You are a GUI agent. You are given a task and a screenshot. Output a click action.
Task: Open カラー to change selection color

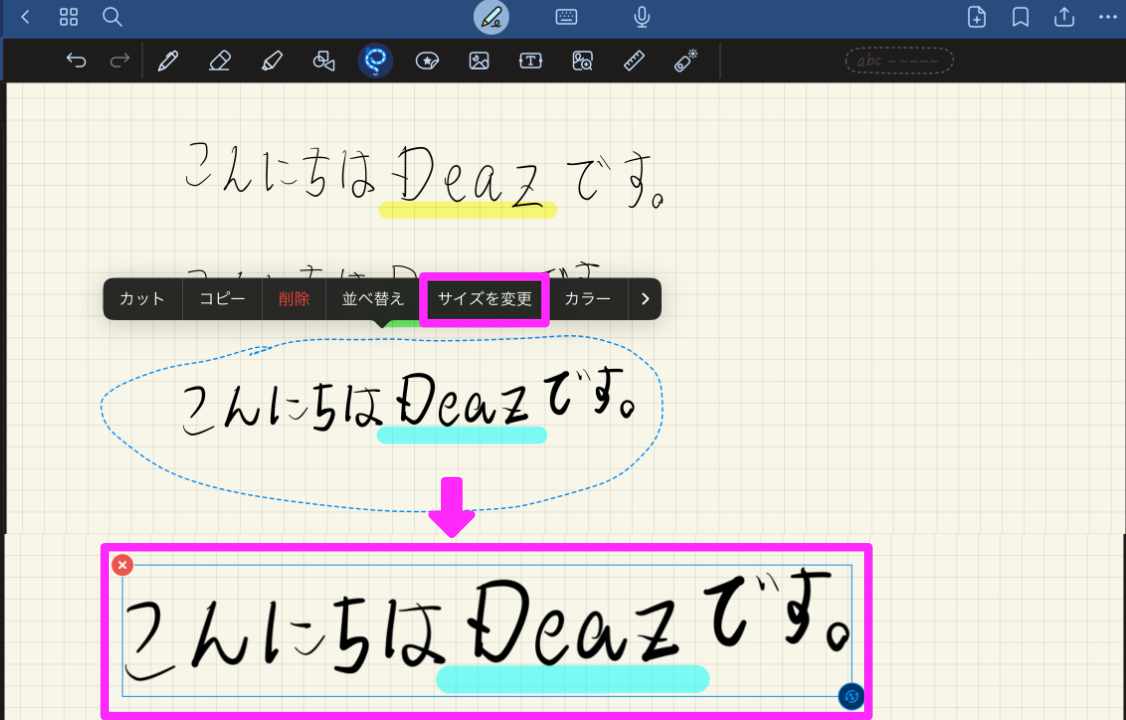coord(588,298)
